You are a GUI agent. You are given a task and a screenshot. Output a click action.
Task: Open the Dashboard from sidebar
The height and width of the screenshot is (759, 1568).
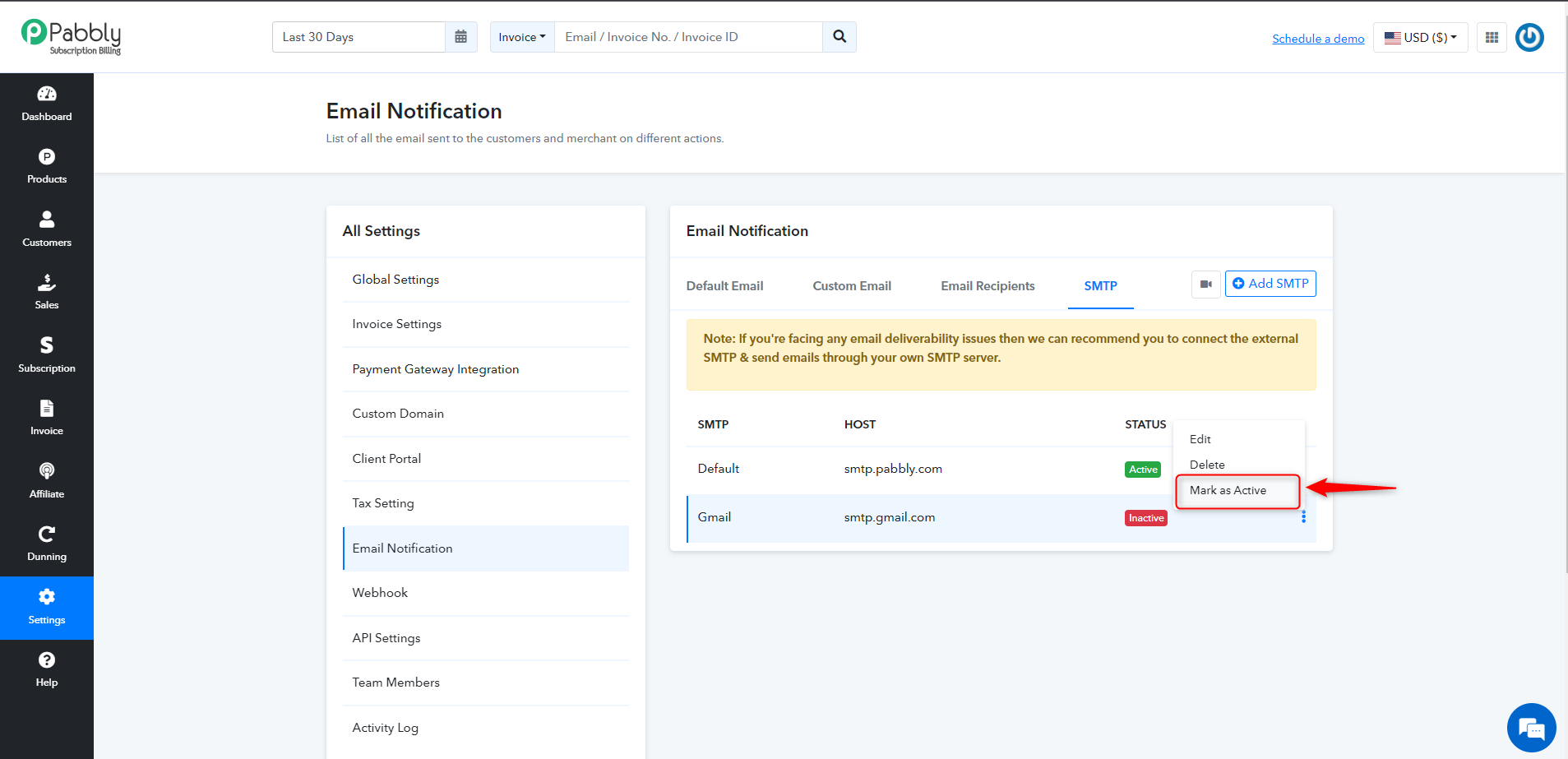pos(47,104)
